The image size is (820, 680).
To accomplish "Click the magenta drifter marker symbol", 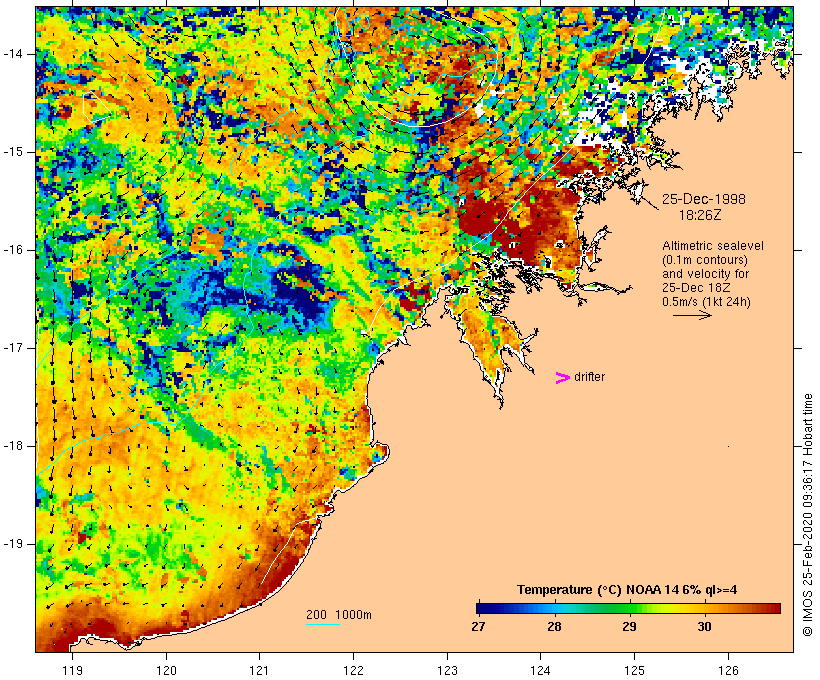I will 563,378.
